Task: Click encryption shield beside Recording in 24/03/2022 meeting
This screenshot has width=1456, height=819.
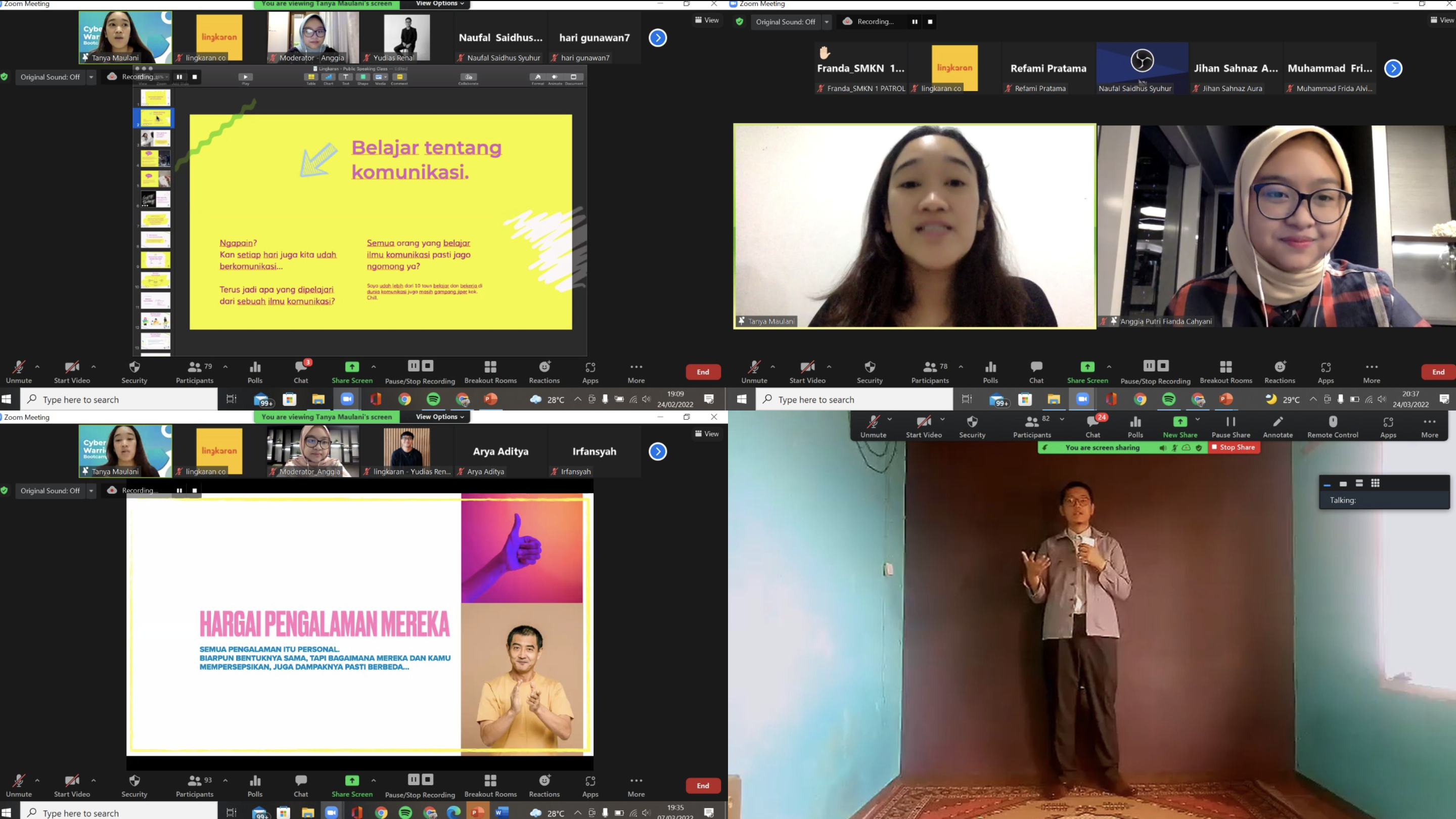Action: (x=739, y=21)
